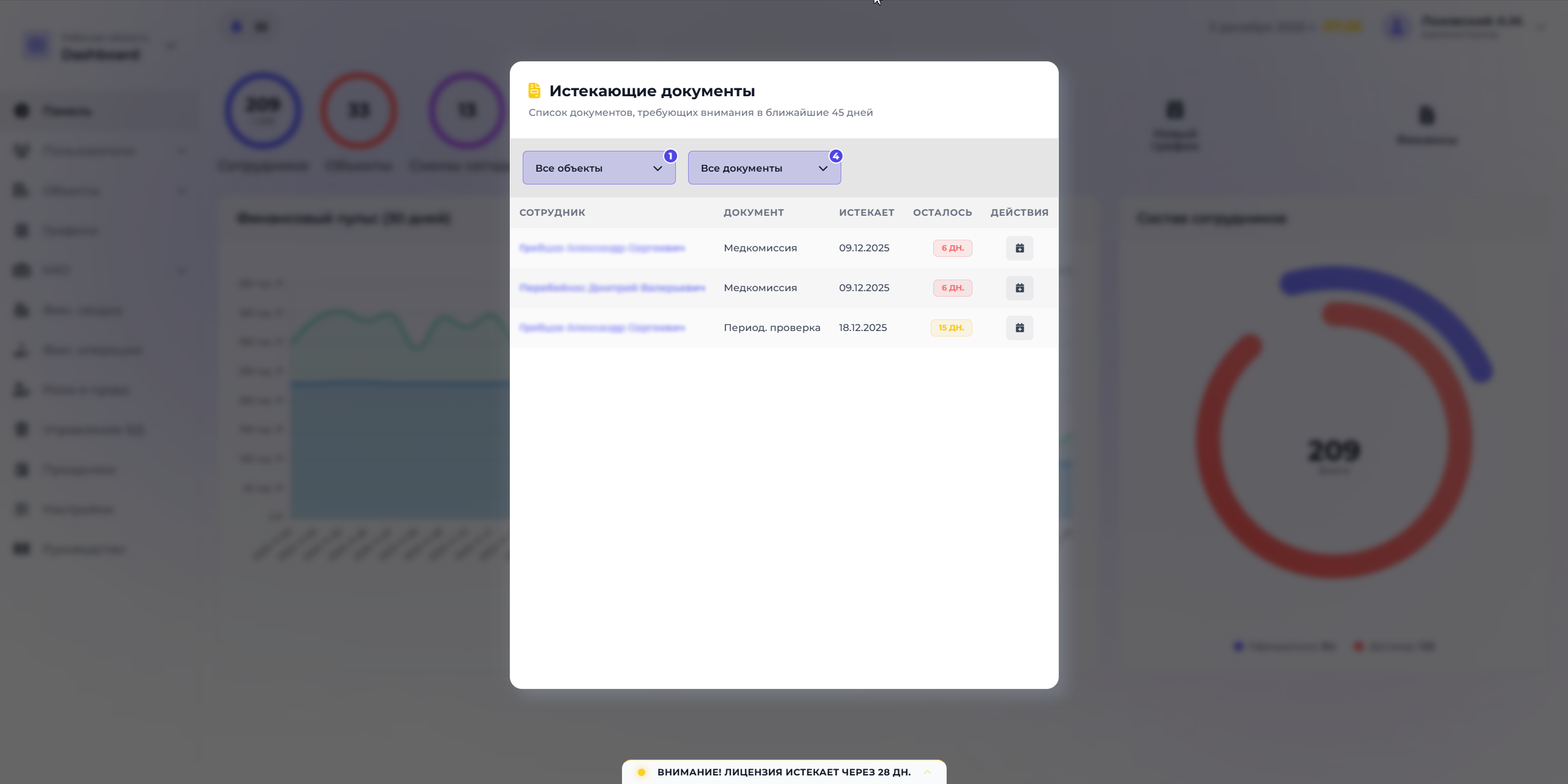Click the yellow document icon beside the title

click(x=534, y=91)
